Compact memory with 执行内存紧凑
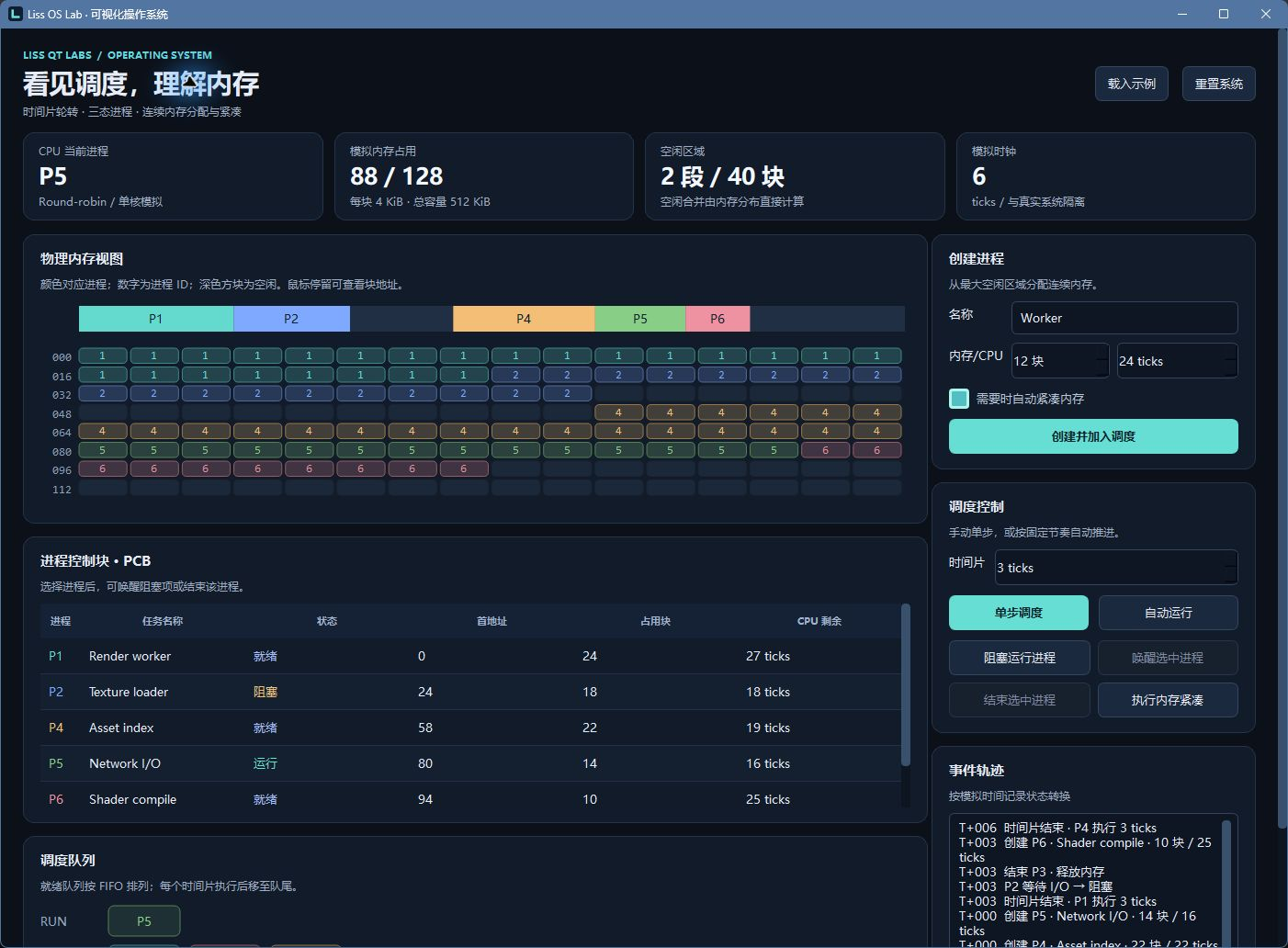1288x948 pixels. (1168, 700)
